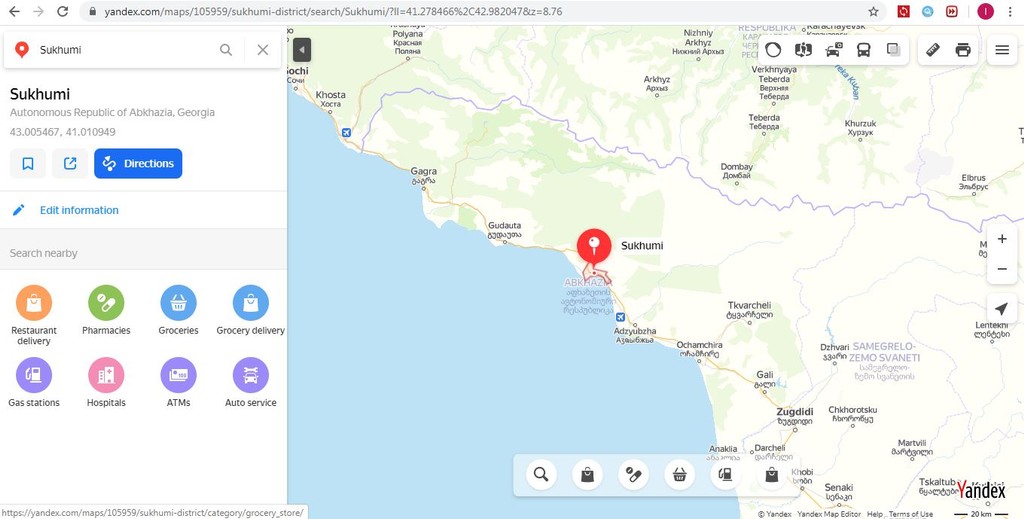The height and width of the screenshot is (519, 1024).
Task: Click the pencil icon next to Edit information
Action: coord(19,210)
